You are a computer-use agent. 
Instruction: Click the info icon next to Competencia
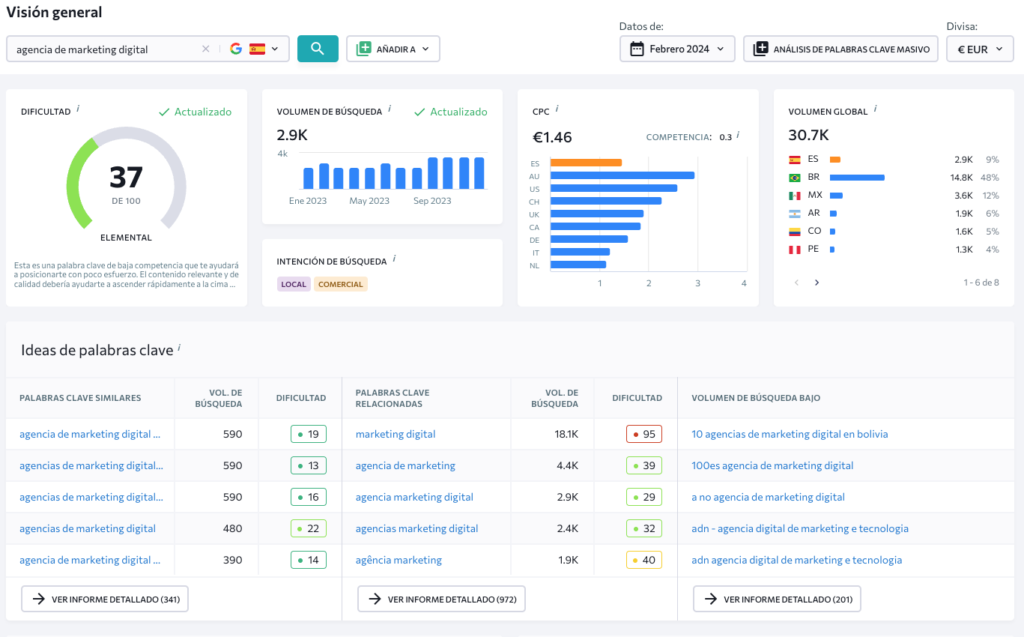pos(738,135)
